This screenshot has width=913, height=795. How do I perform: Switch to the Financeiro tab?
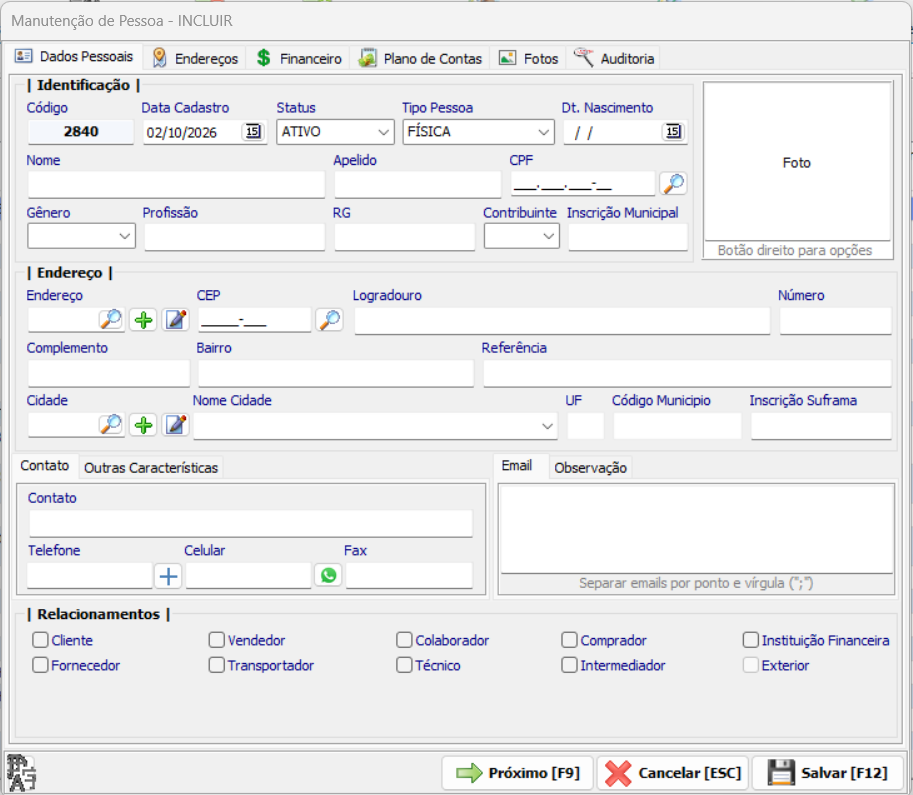click(x=299, y=58)
